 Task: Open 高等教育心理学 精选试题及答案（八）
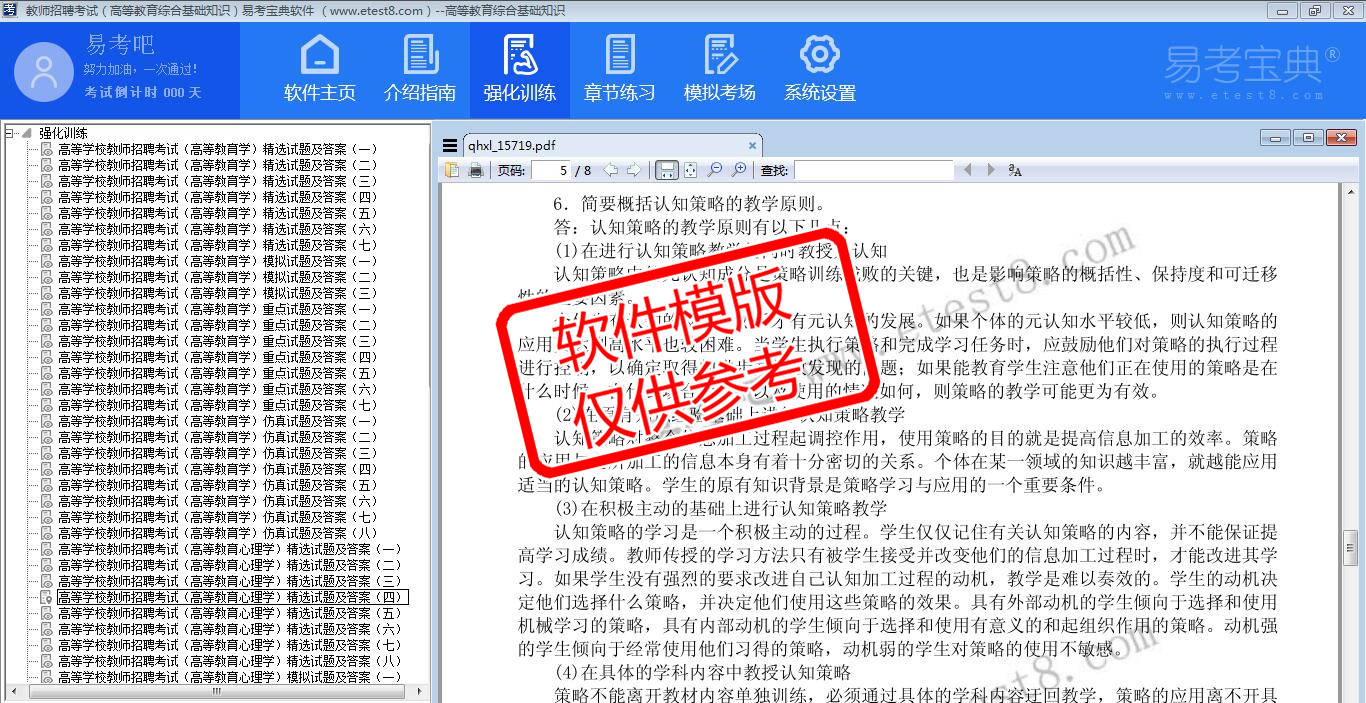point(230,661)
